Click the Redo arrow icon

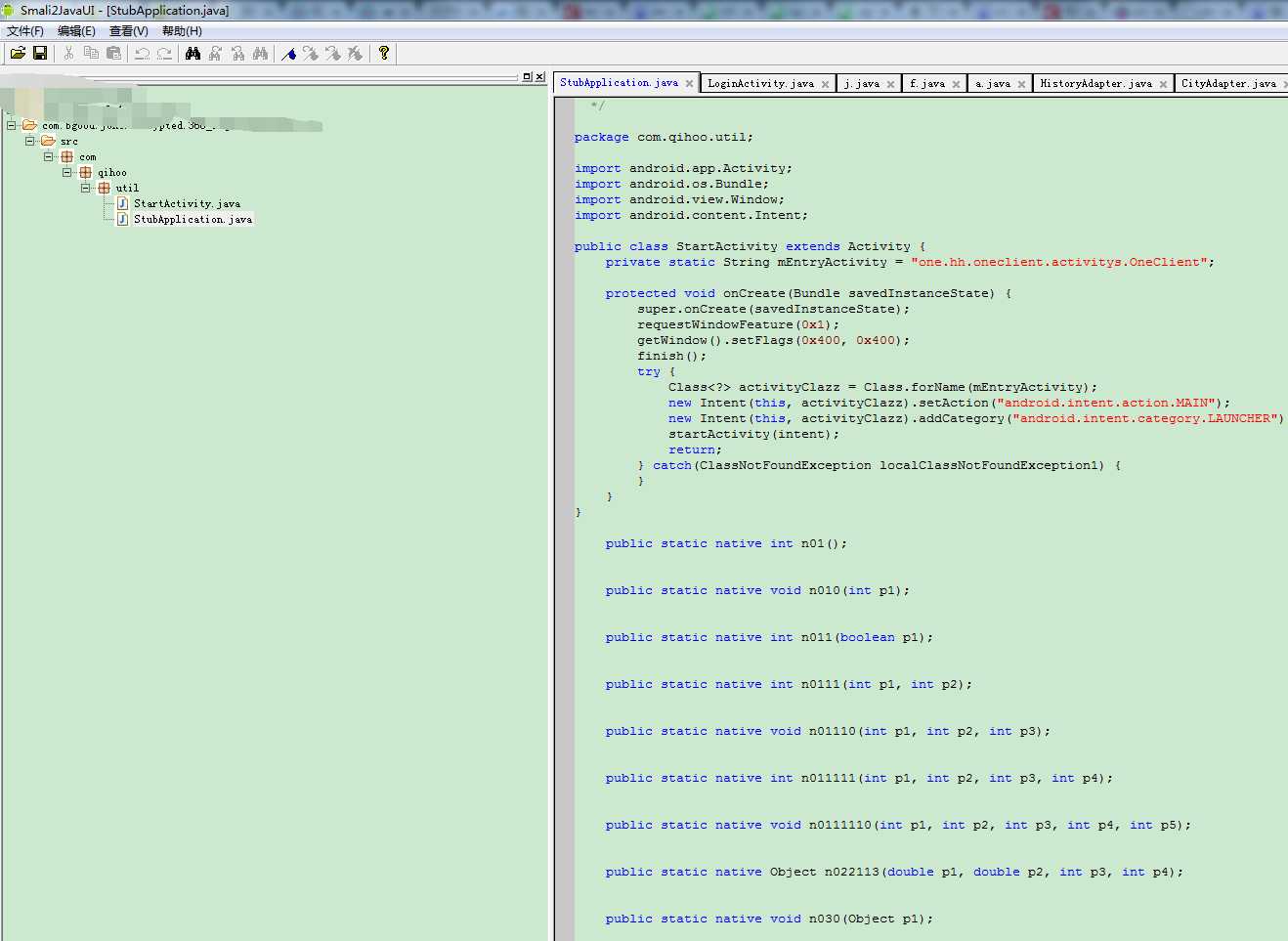(164, 54)
